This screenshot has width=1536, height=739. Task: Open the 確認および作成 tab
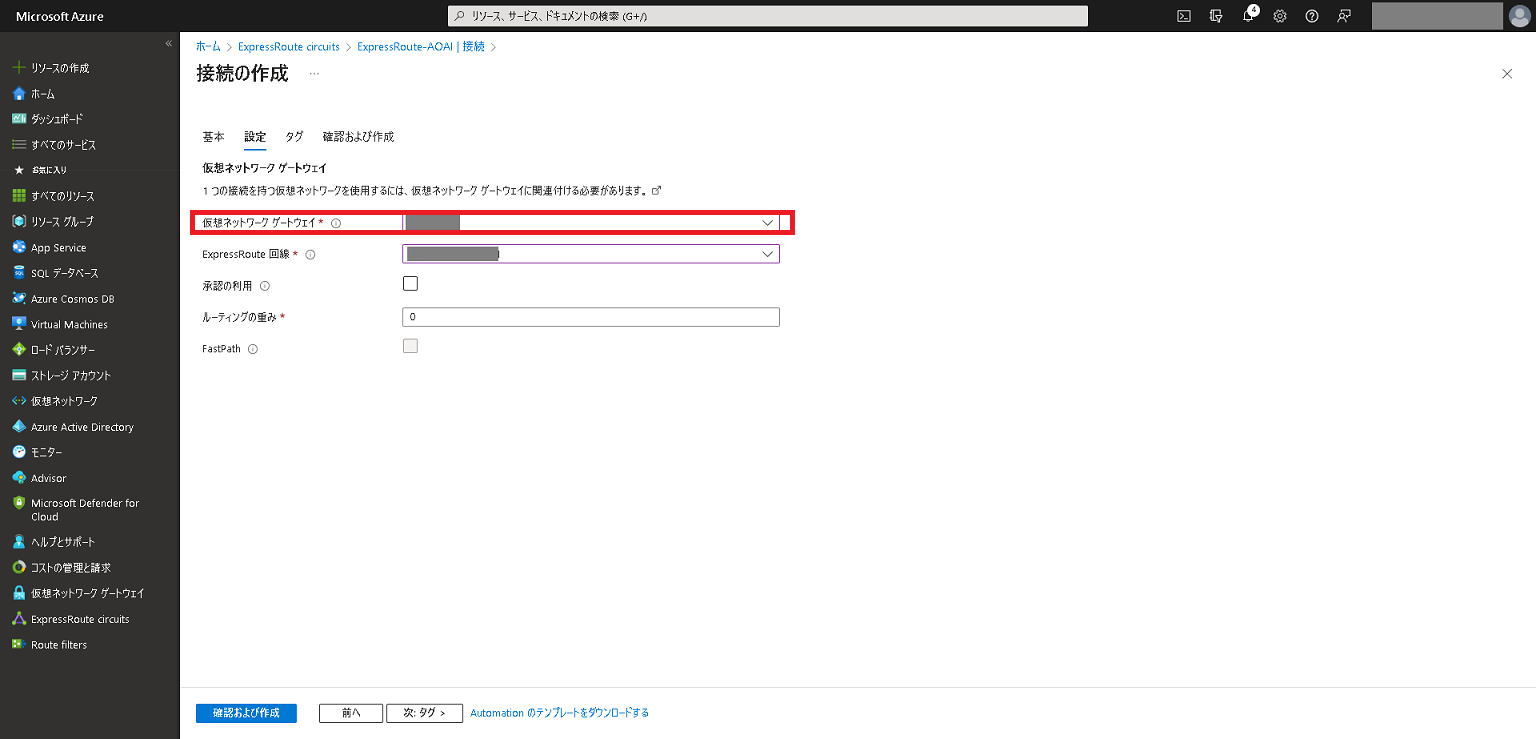[x=358, y=137]
